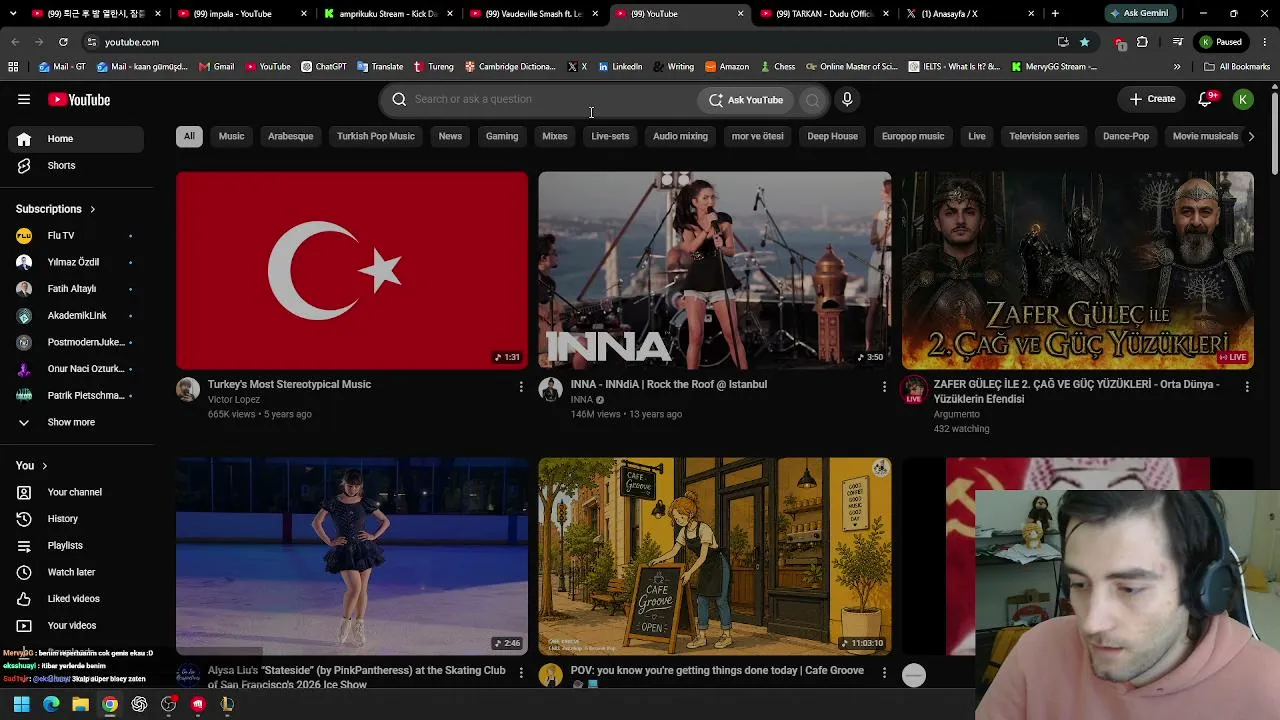Select the Turkish Pop Music chip
Viewport: 1280px width, 720px height.
tap(375, 136)
